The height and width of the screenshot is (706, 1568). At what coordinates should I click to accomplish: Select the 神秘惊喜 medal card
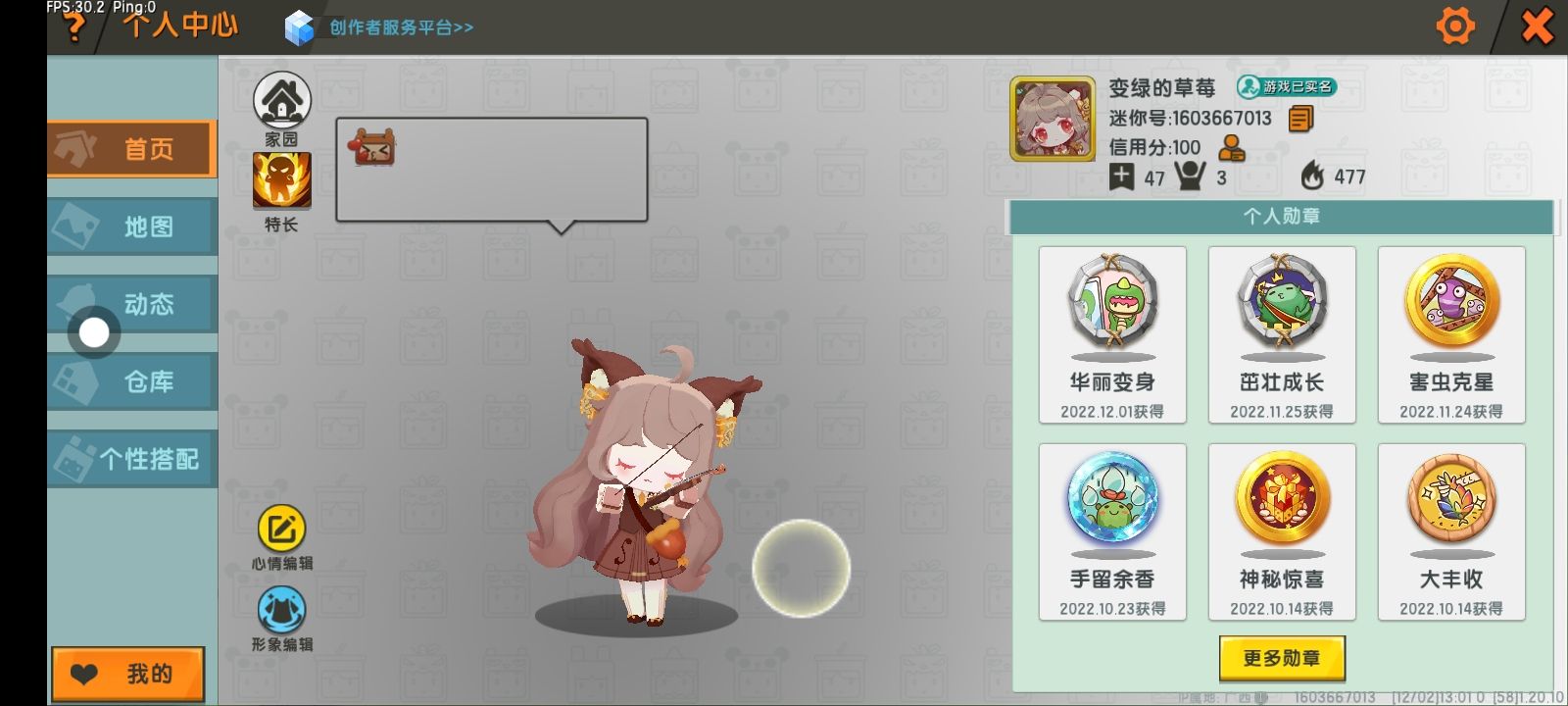tap(1282, 532)
